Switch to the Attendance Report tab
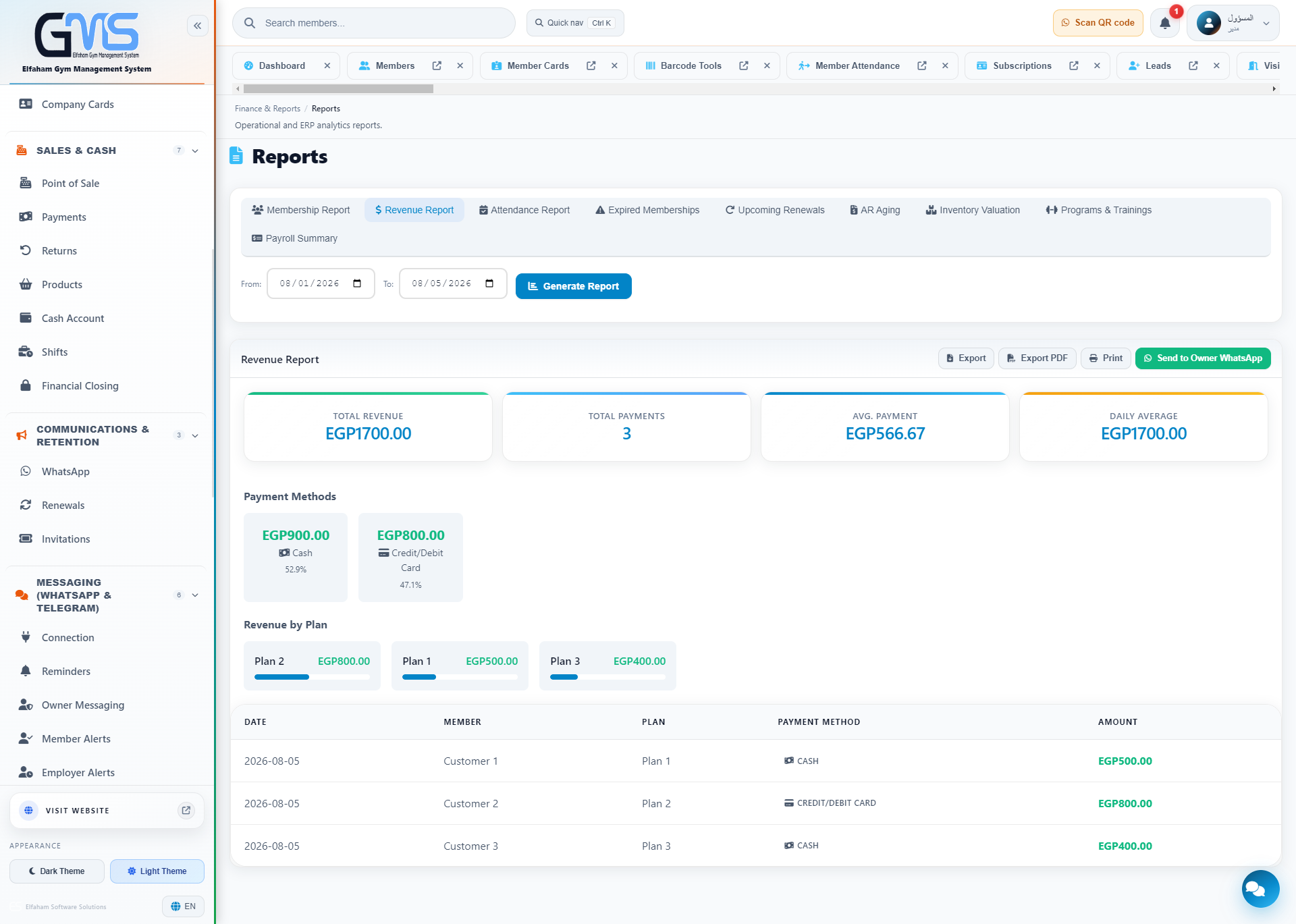Image resolution: width=1296 pixels, height=924 pixels. [x=524, y=210]
